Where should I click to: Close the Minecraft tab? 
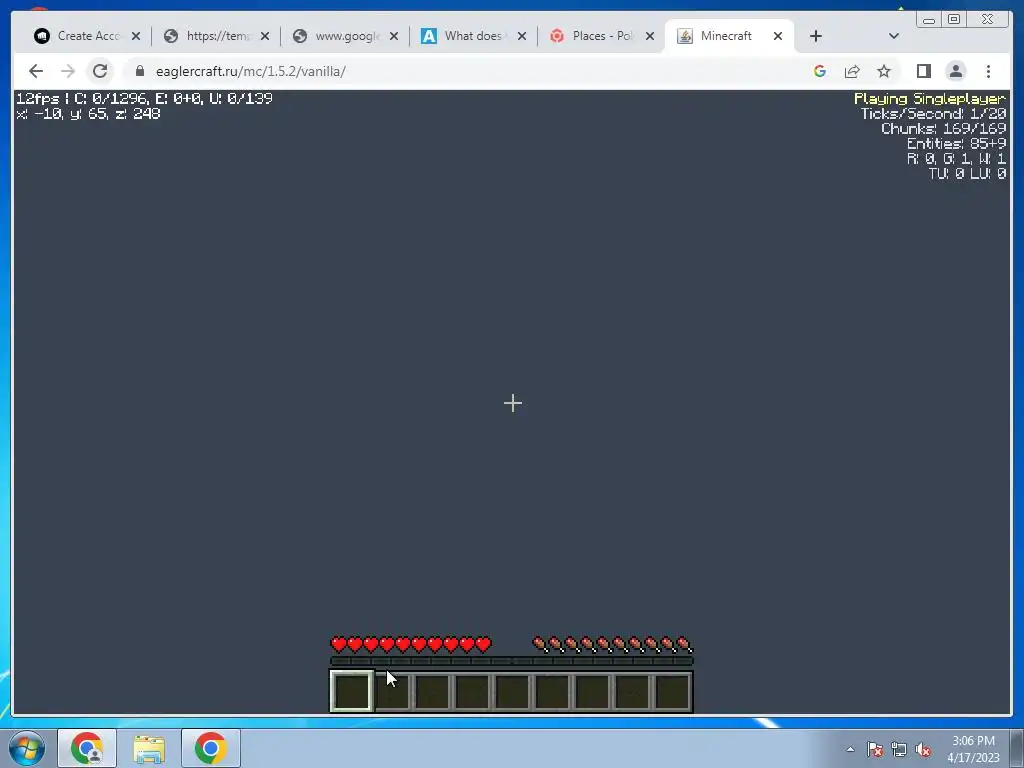(x=778, y=37)
